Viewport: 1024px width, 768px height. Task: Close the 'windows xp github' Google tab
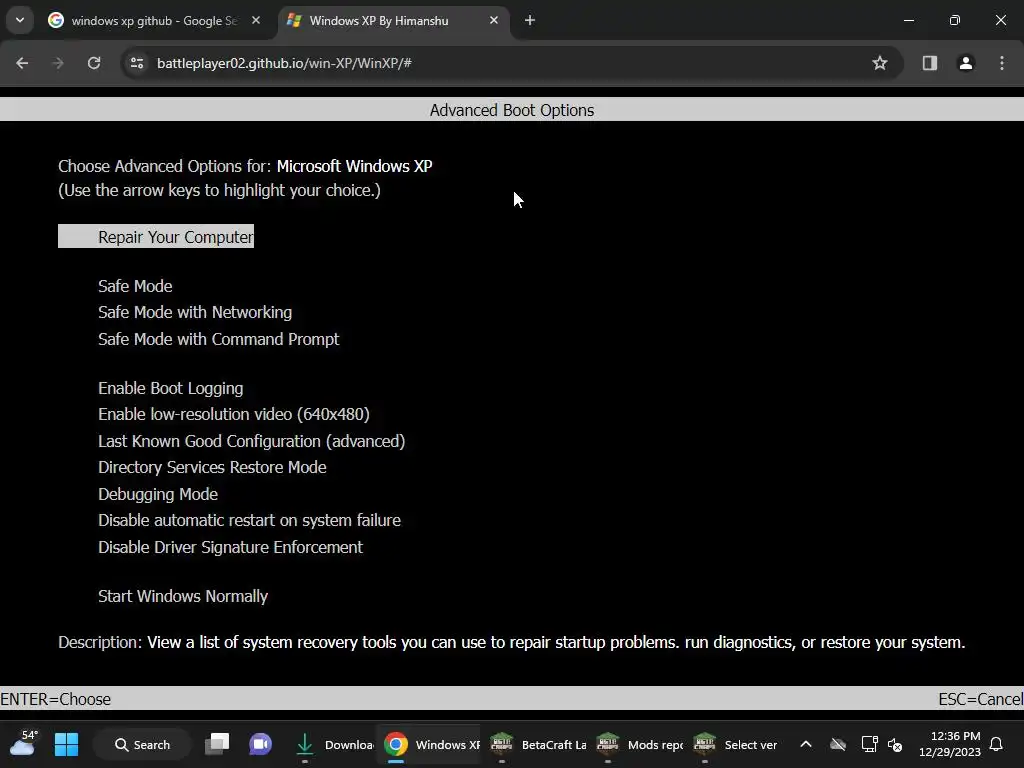click(256, 21)
